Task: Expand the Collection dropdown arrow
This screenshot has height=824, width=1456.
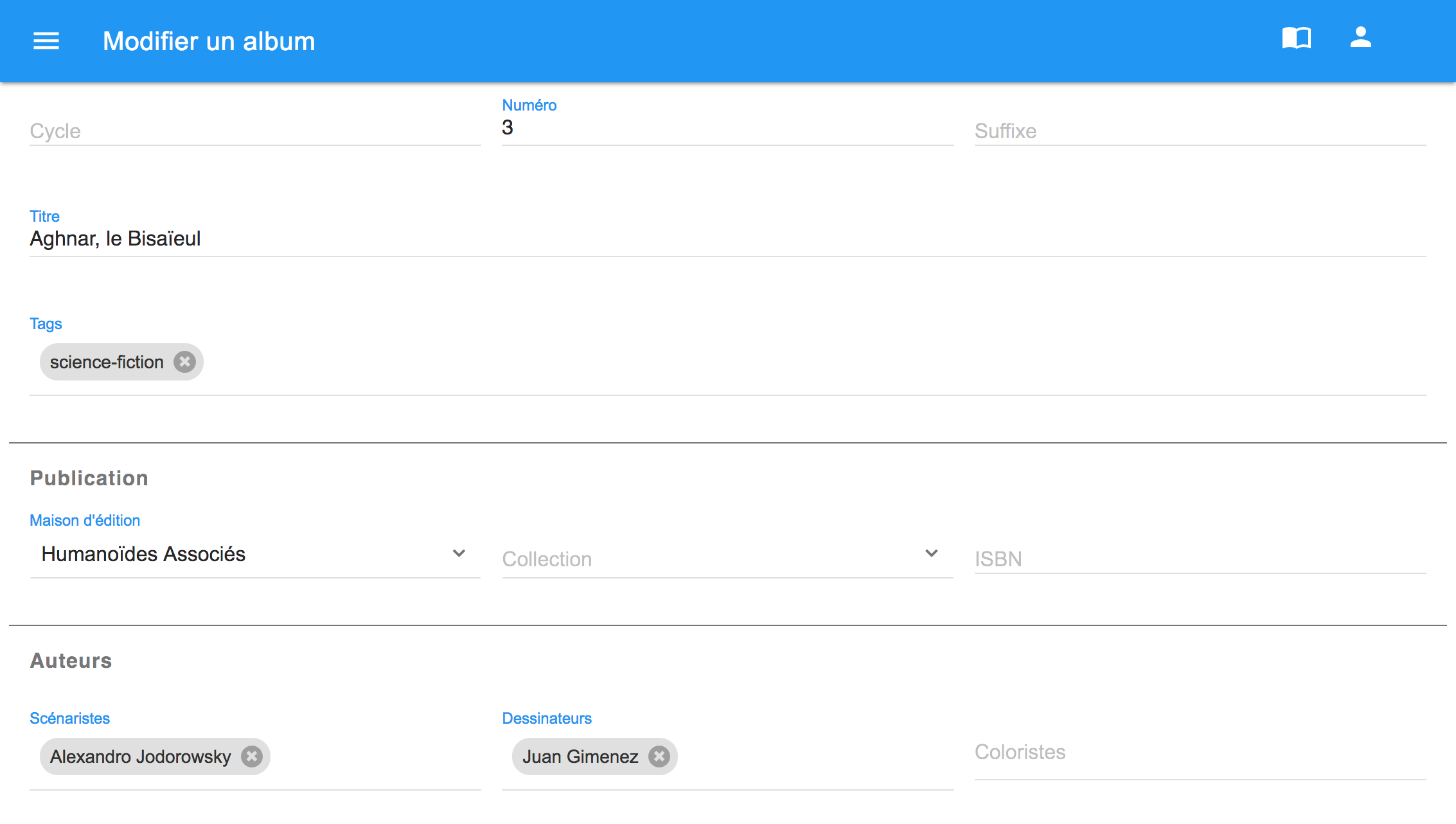Action: (x=932, y=553)
